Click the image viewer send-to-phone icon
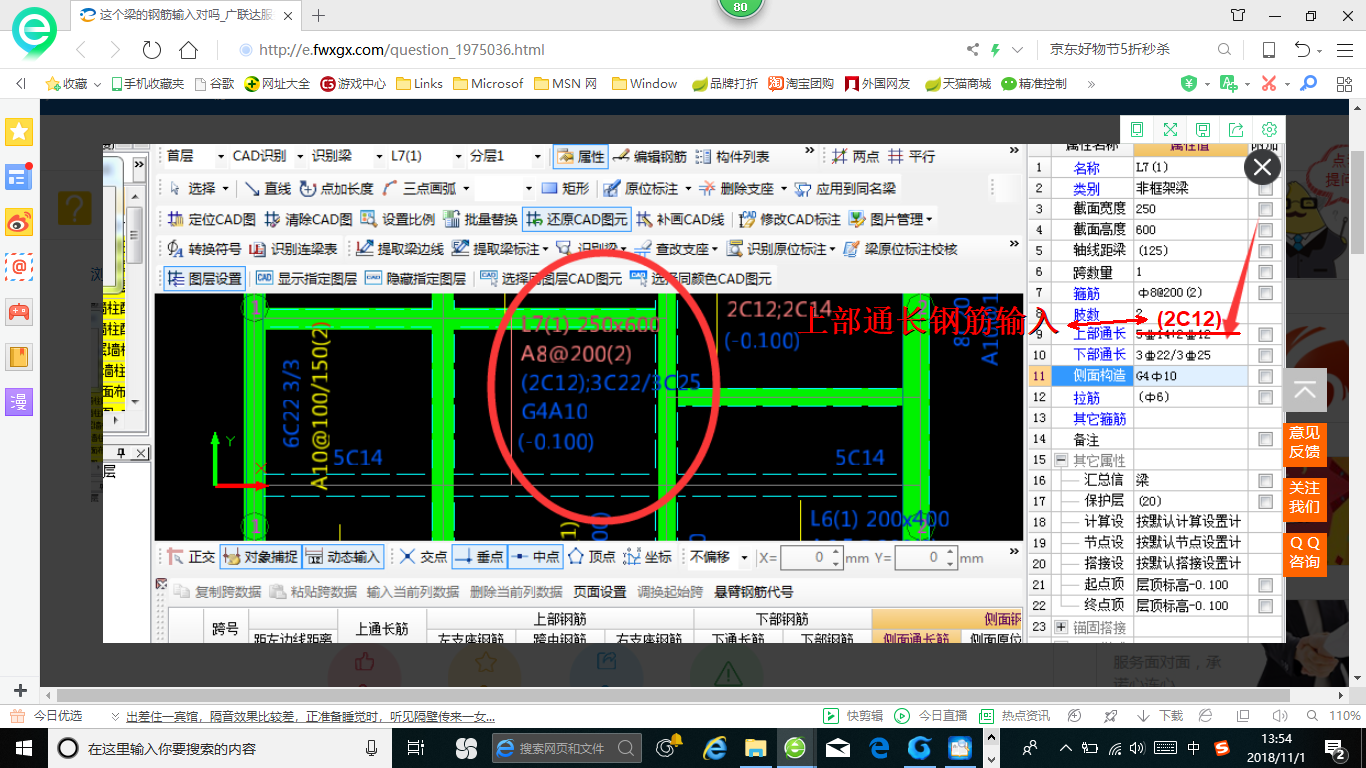 click(1137, 129)
